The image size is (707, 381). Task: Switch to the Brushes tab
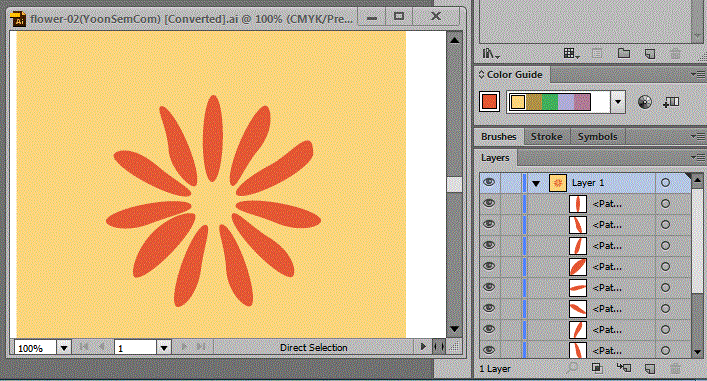[498, 137]
